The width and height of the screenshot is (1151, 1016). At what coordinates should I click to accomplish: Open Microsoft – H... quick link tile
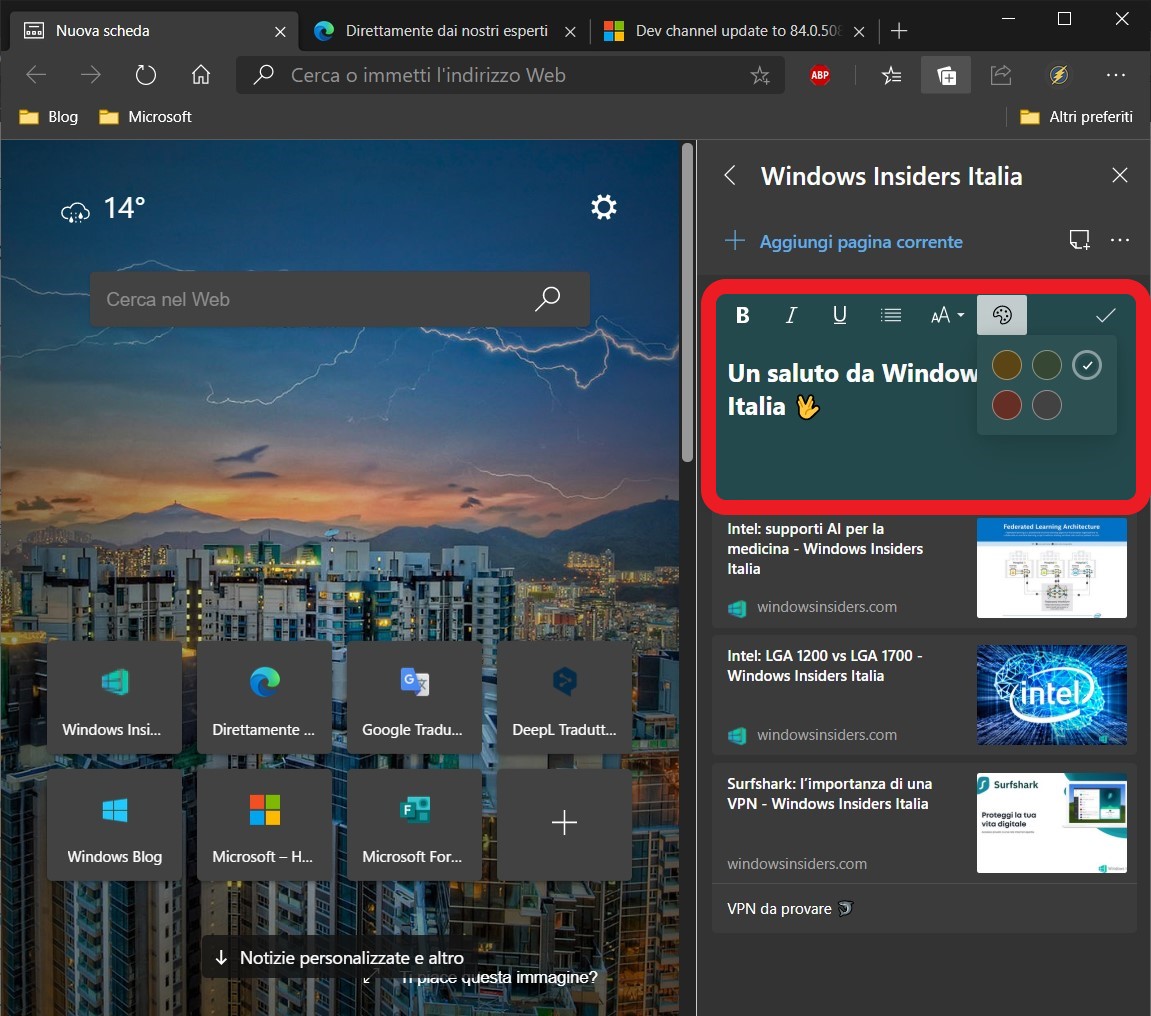[264, 824]
